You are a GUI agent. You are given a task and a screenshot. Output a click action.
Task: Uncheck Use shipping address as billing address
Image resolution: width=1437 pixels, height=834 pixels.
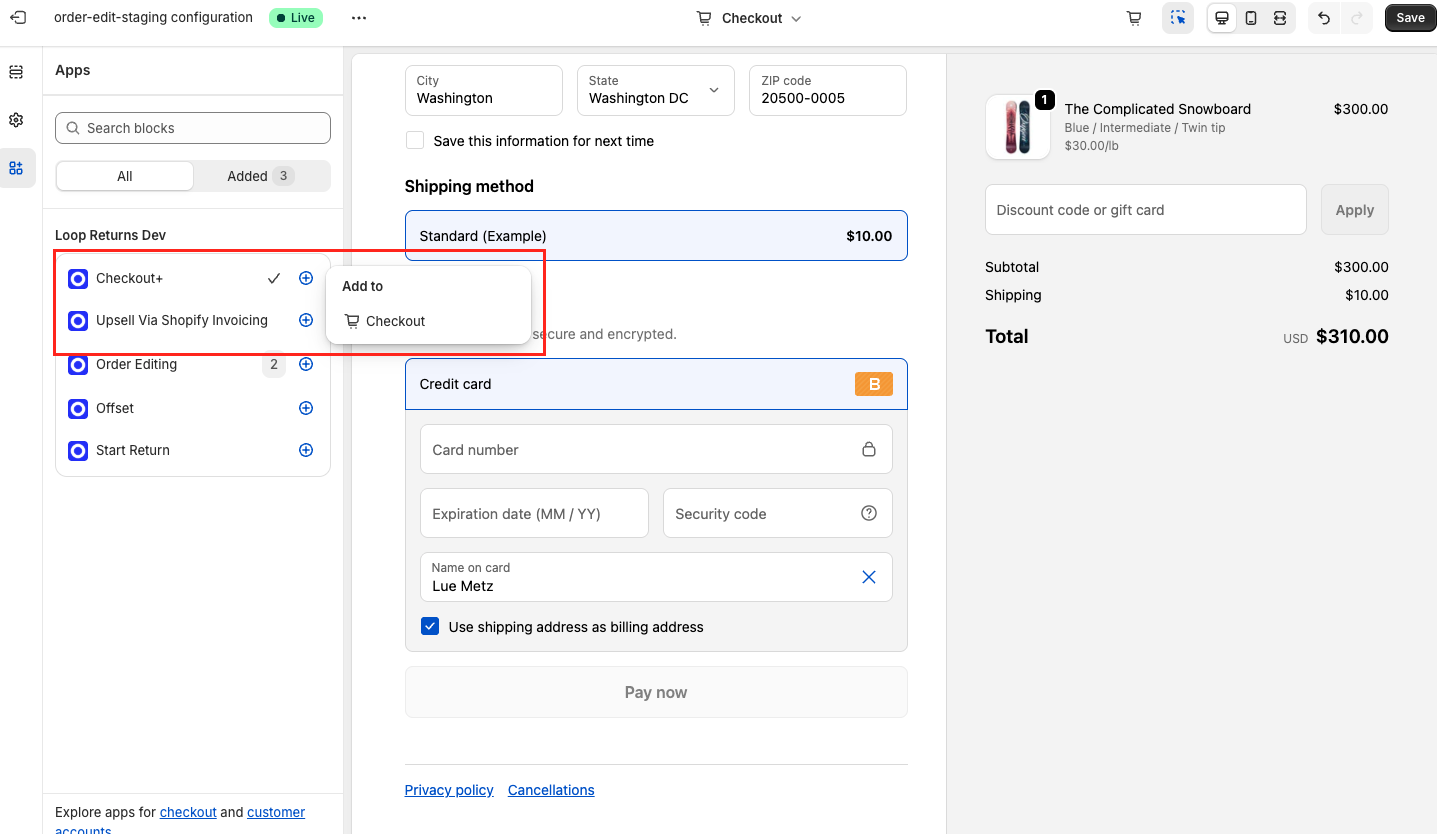tap(430, 627)
